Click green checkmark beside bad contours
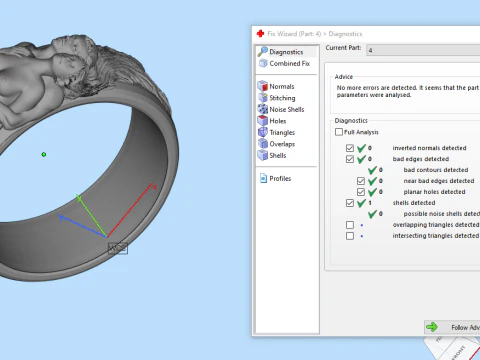This screenshot has height=360, width=480. [372, 170]
